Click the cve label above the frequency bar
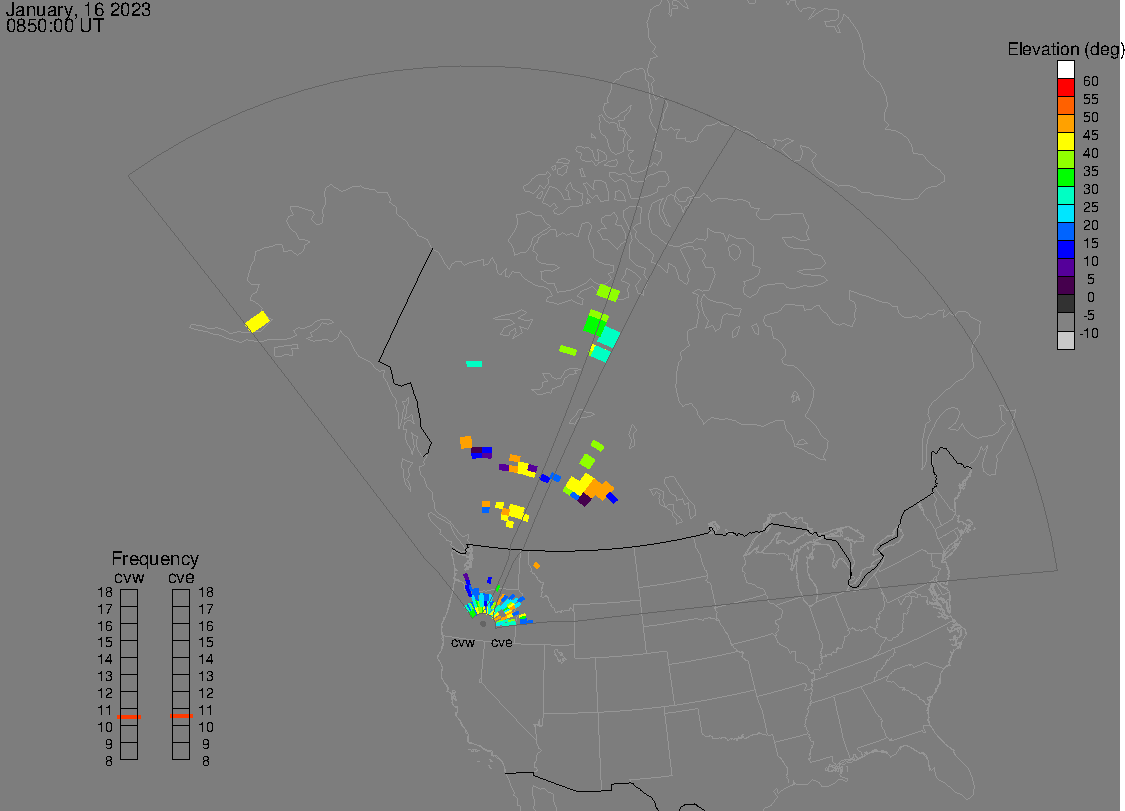The width and height of the screenshot is (1125, 811). [181, 578]
